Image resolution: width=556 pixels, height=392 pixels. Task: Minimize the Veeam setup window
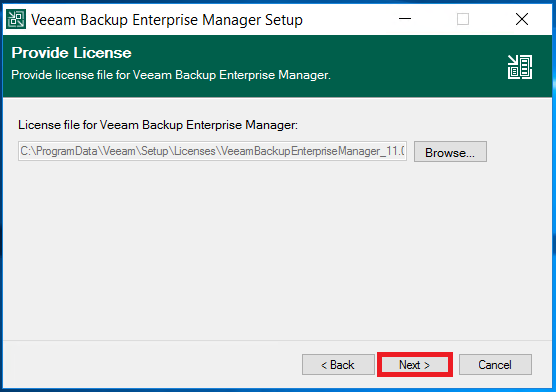(x=405, y=19)
